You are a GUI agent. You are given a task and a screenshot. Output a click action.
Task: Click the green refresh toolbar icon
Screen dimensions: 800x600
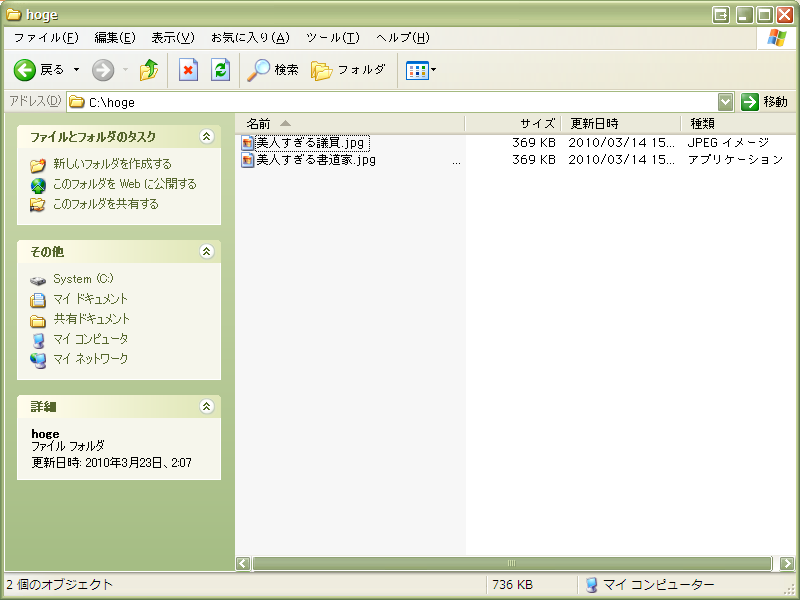click(x=220, y=70)
